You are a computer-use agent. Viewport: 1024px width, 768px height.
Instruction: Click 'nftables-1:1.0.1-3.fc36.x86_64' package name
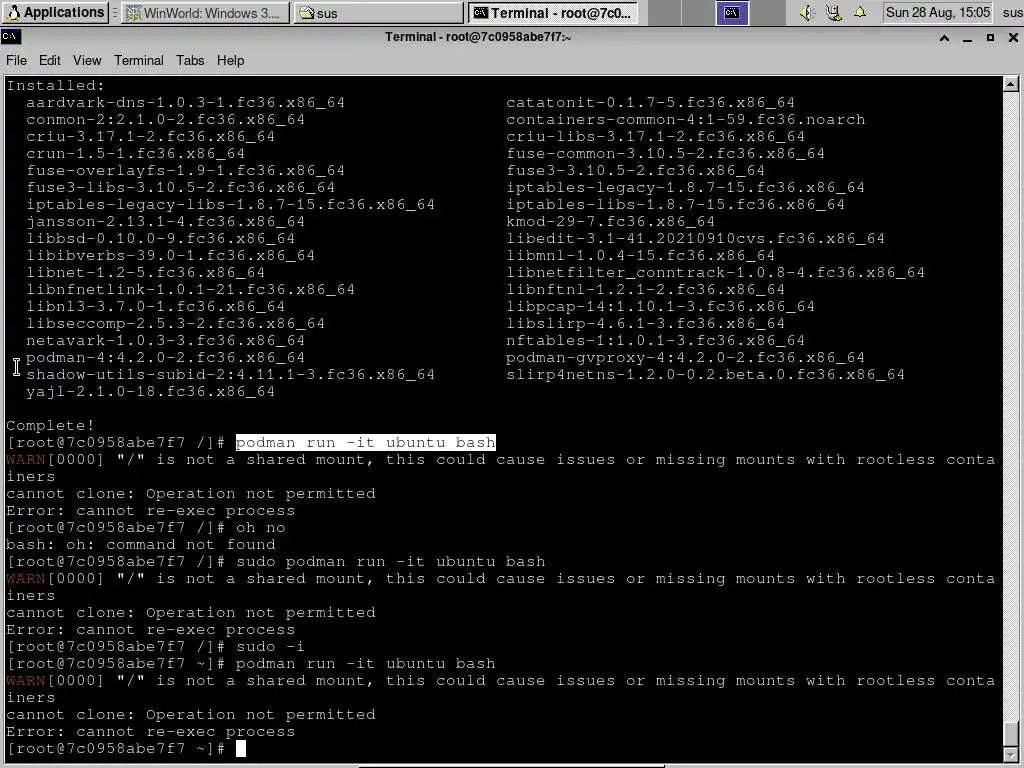(656, 341)
